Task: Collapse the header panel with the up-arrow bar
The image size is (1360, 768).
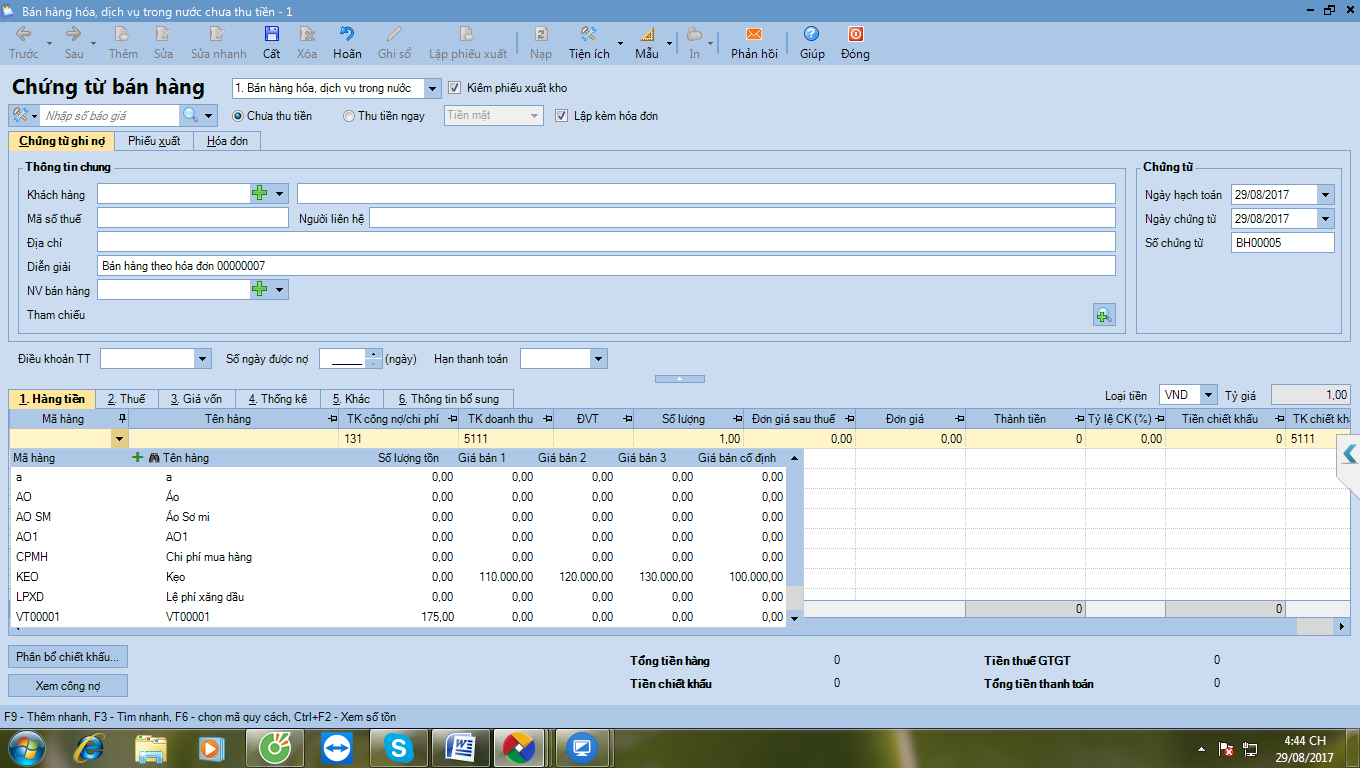Action: click(679, 379)
